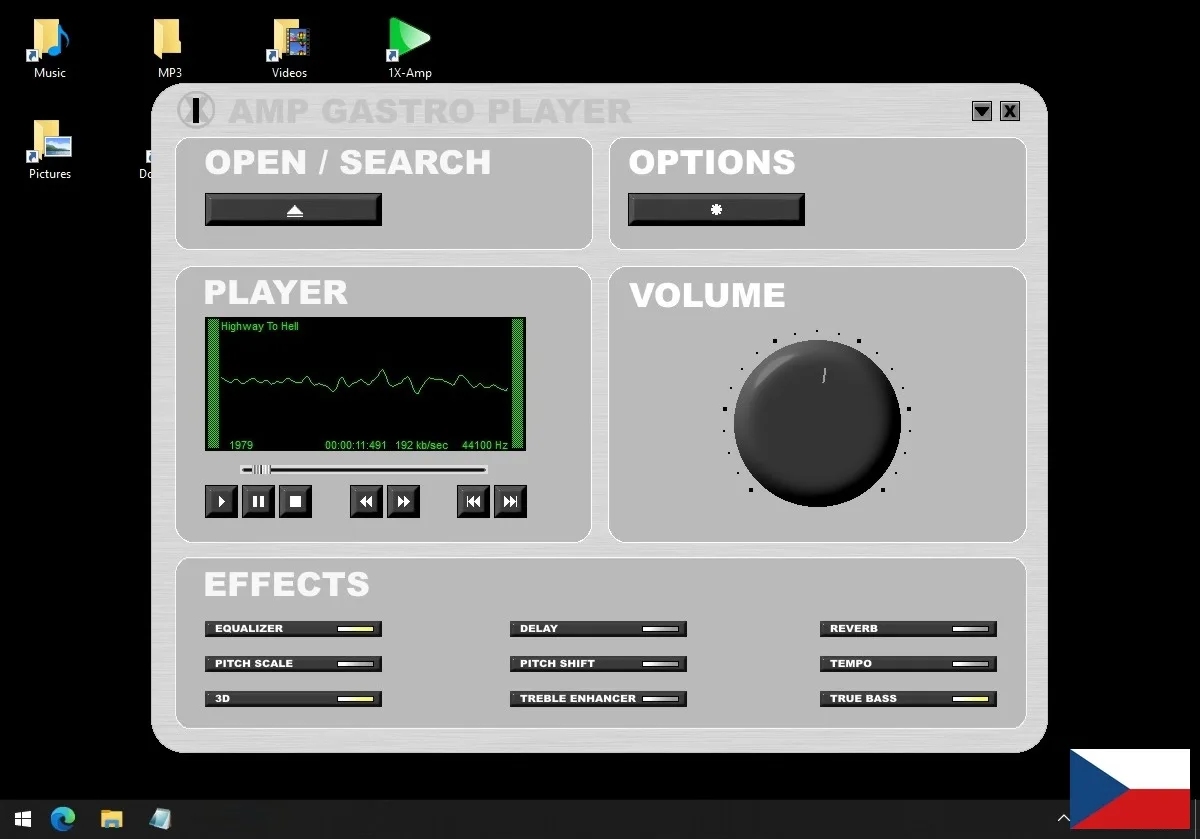The width and height of the screenshot is (1200, 839).
Task: Stop playback of Highway To Hell
Action: (x=295, y=502)
